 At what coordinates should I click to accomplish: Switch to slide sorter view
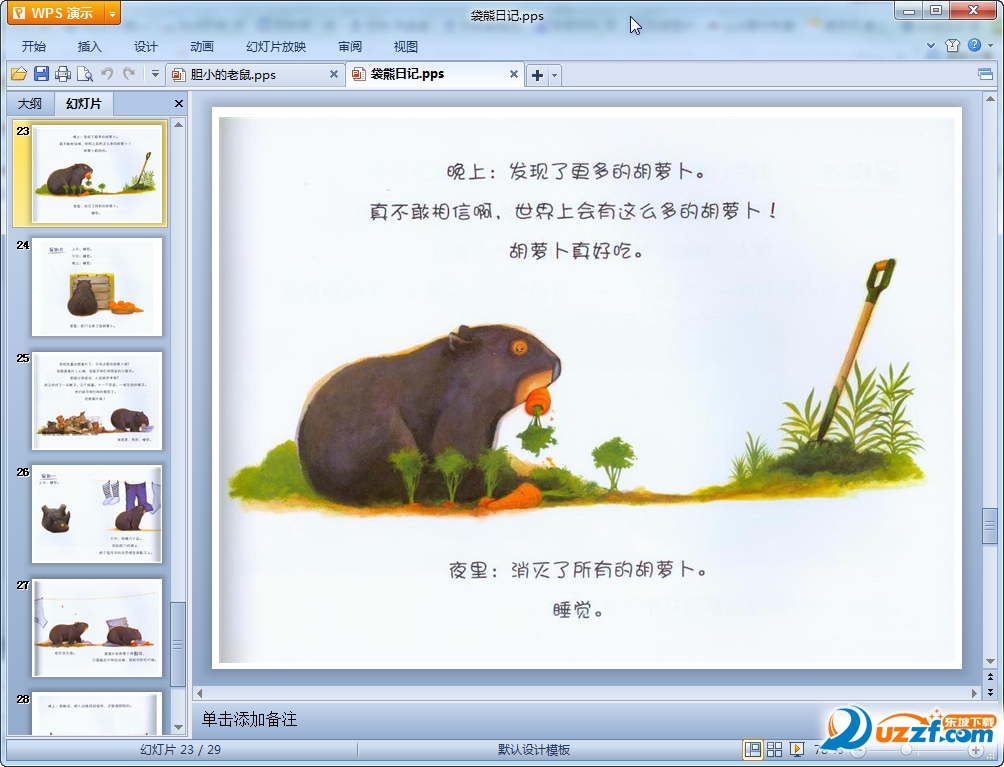pos(774,750)
